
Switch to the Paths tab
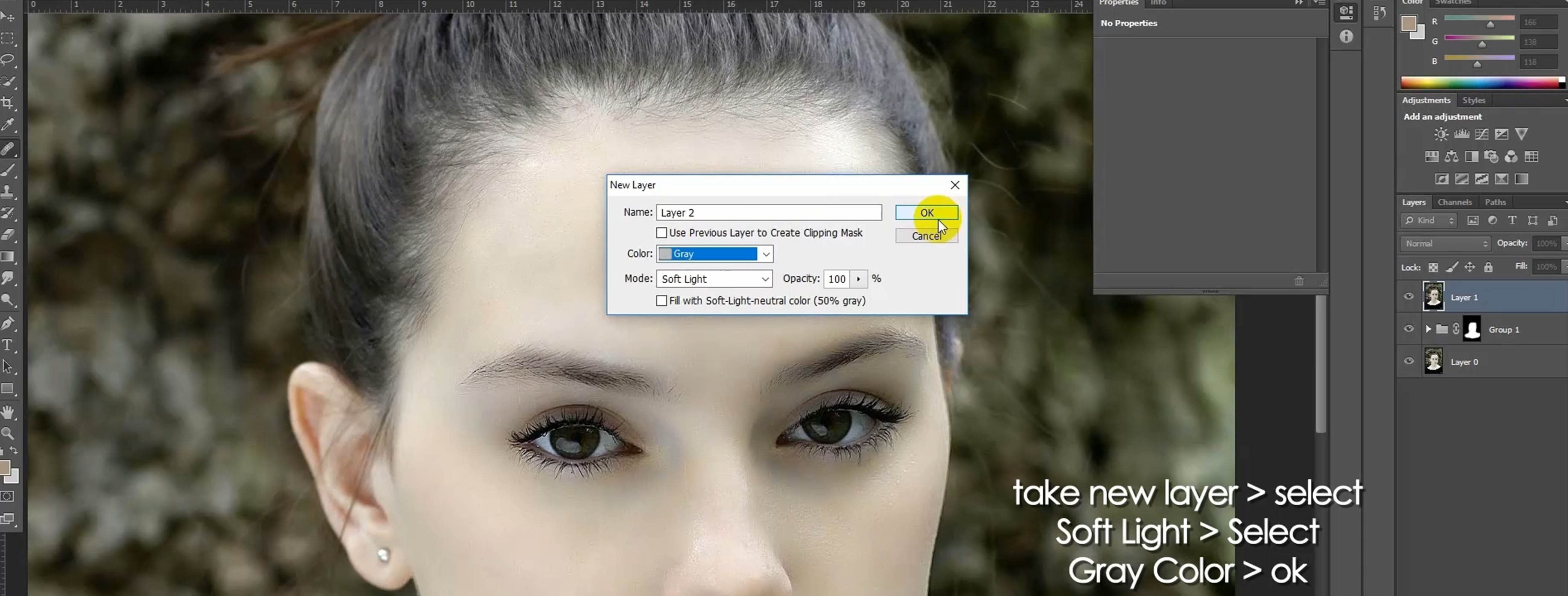[1495, 202]
